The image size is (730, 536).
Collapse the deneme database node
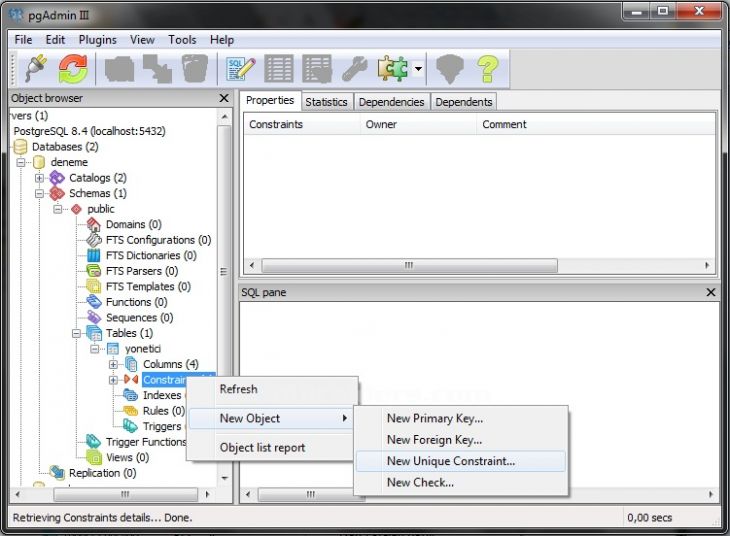click(21, 163)
